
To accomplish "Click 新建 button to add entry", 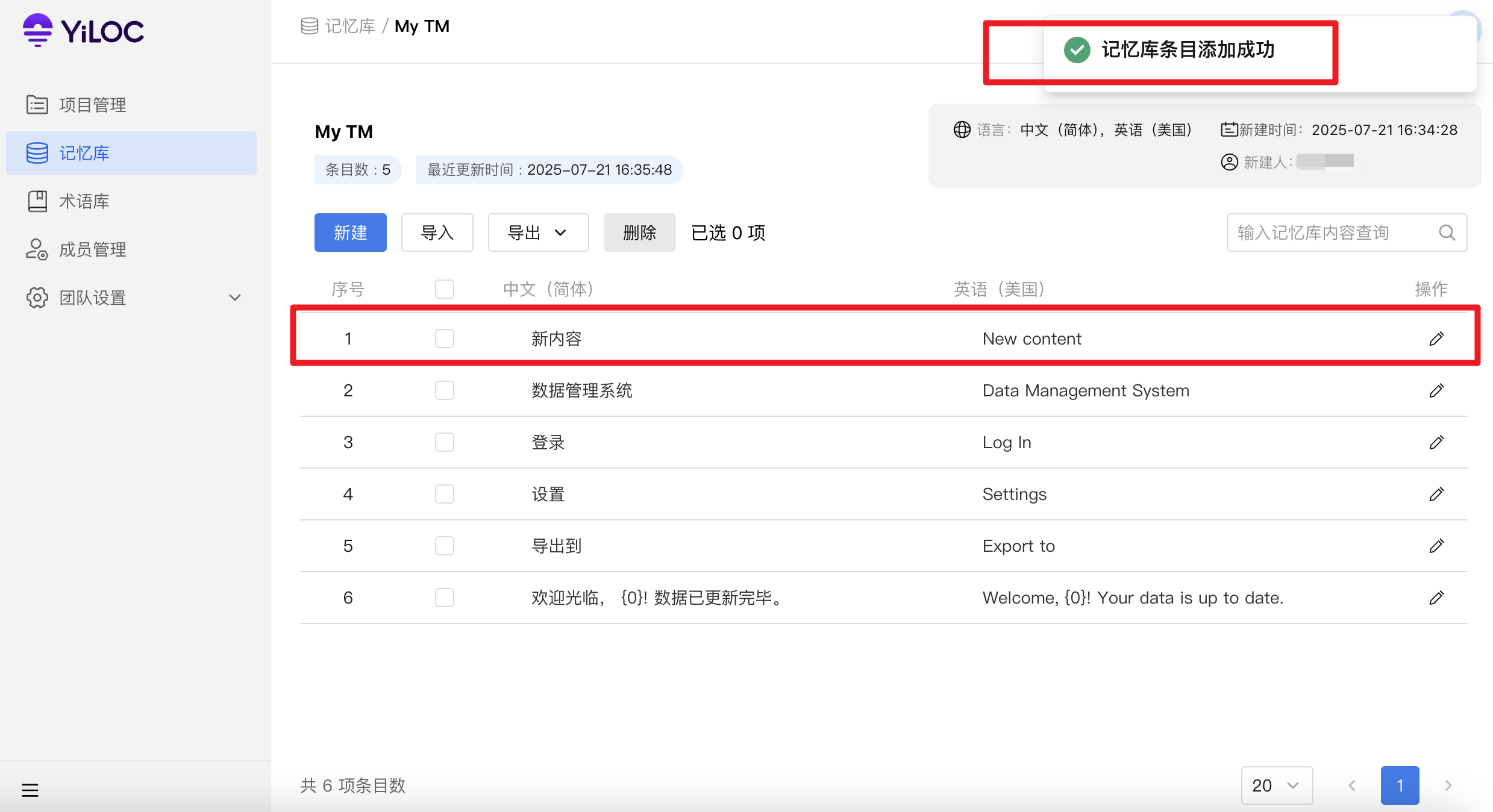I will coord(351,233).
